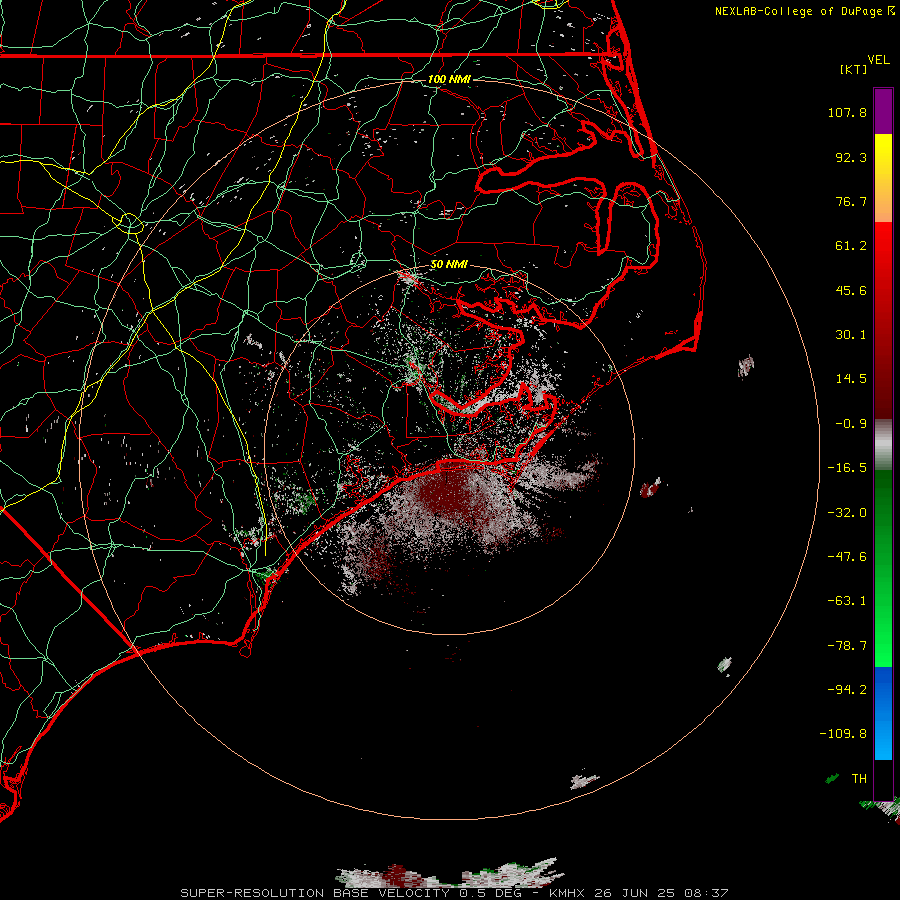Click the -109.8 scale value

tap(843, 734)
